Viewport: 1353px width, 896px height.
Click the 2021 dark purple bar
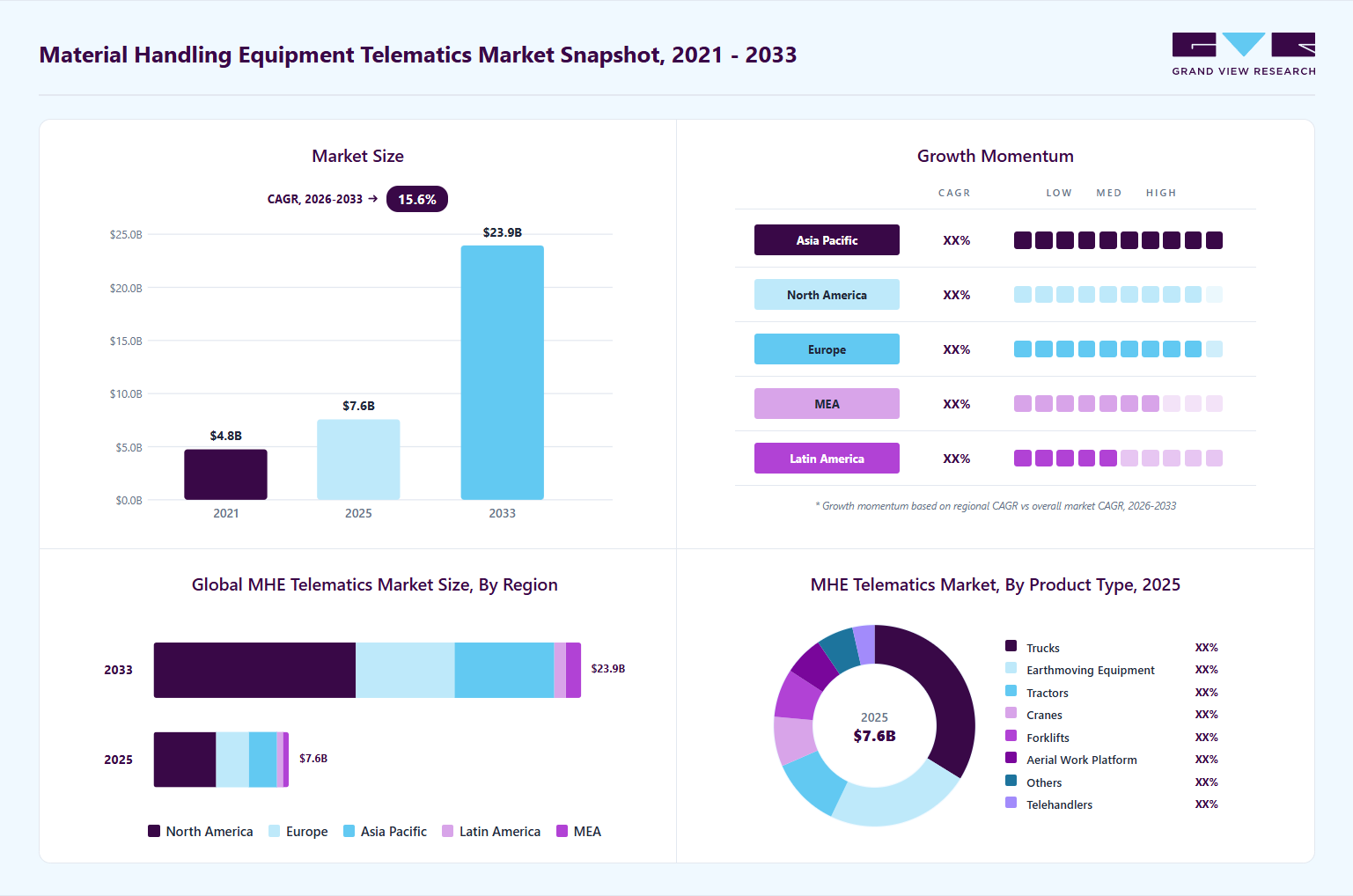click(x=225, y=474)
